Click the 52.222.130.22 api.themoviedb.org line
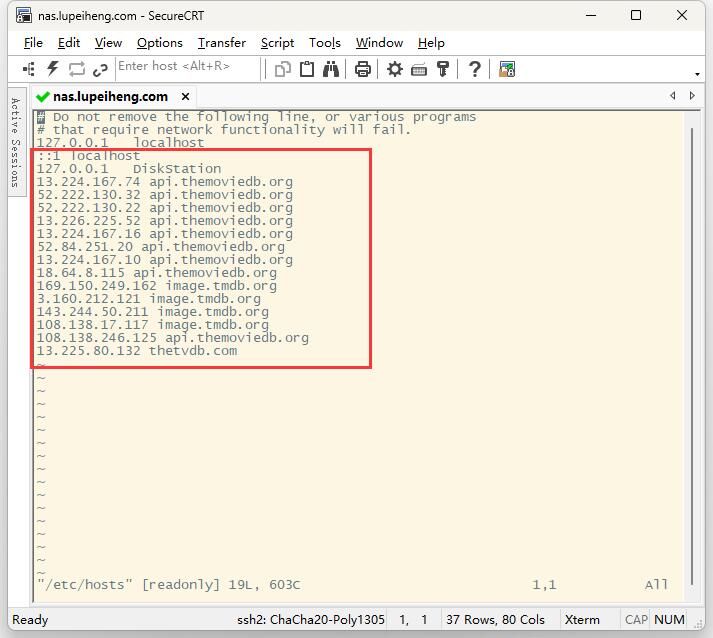The height and width of the screenshot is (638, 713). (165, 208)
